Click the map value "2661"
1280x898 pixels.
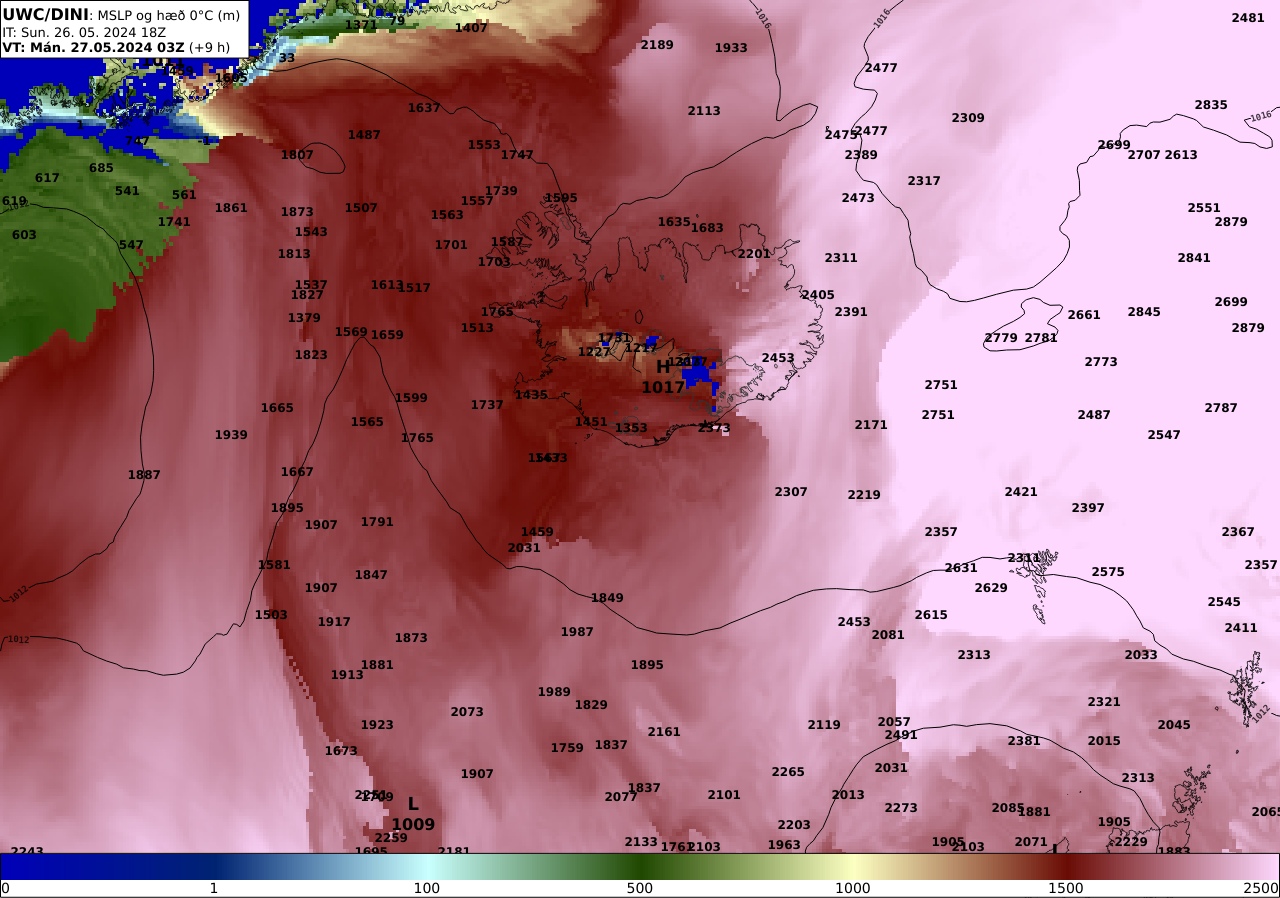pyautogui.click(x=1084, y=315)
